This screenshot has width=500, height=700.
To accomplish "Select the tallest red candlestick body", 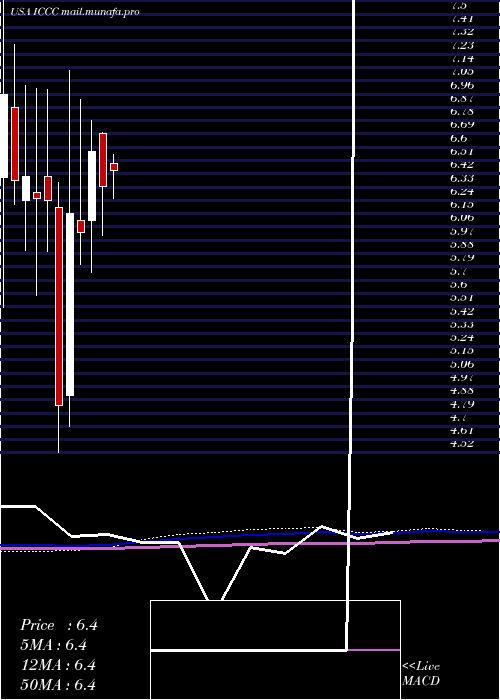I will click(59, 306).
